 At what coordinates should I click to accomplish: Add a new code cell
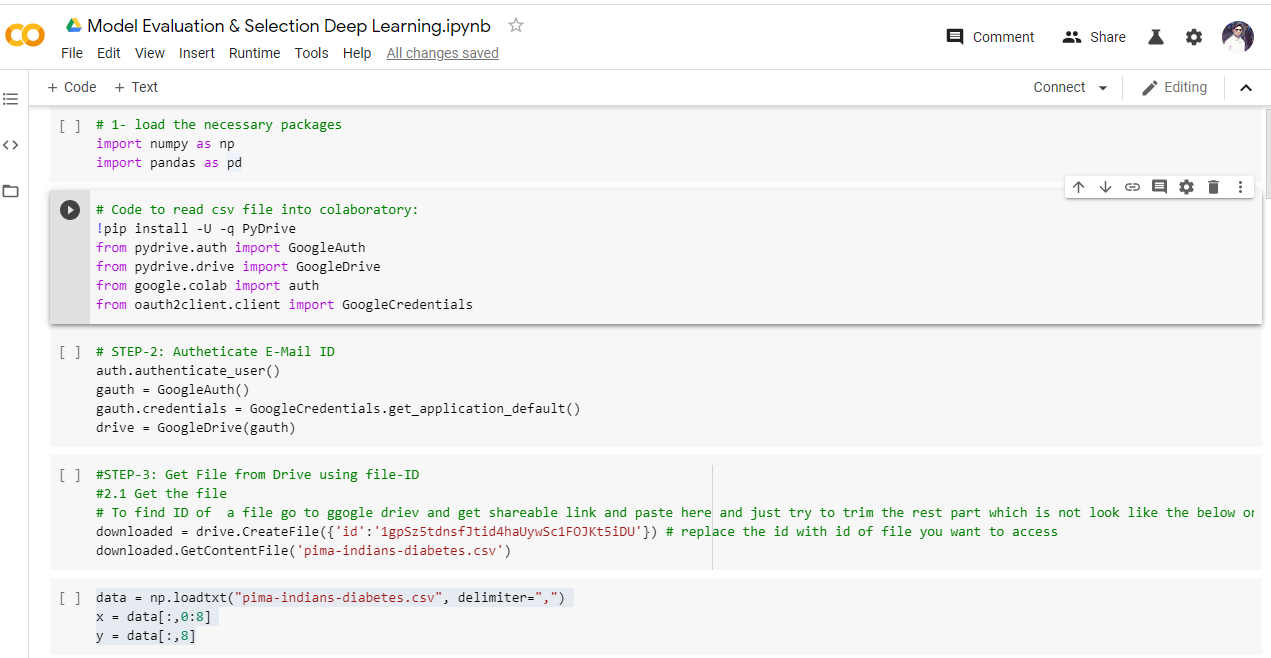click(71, 87)
